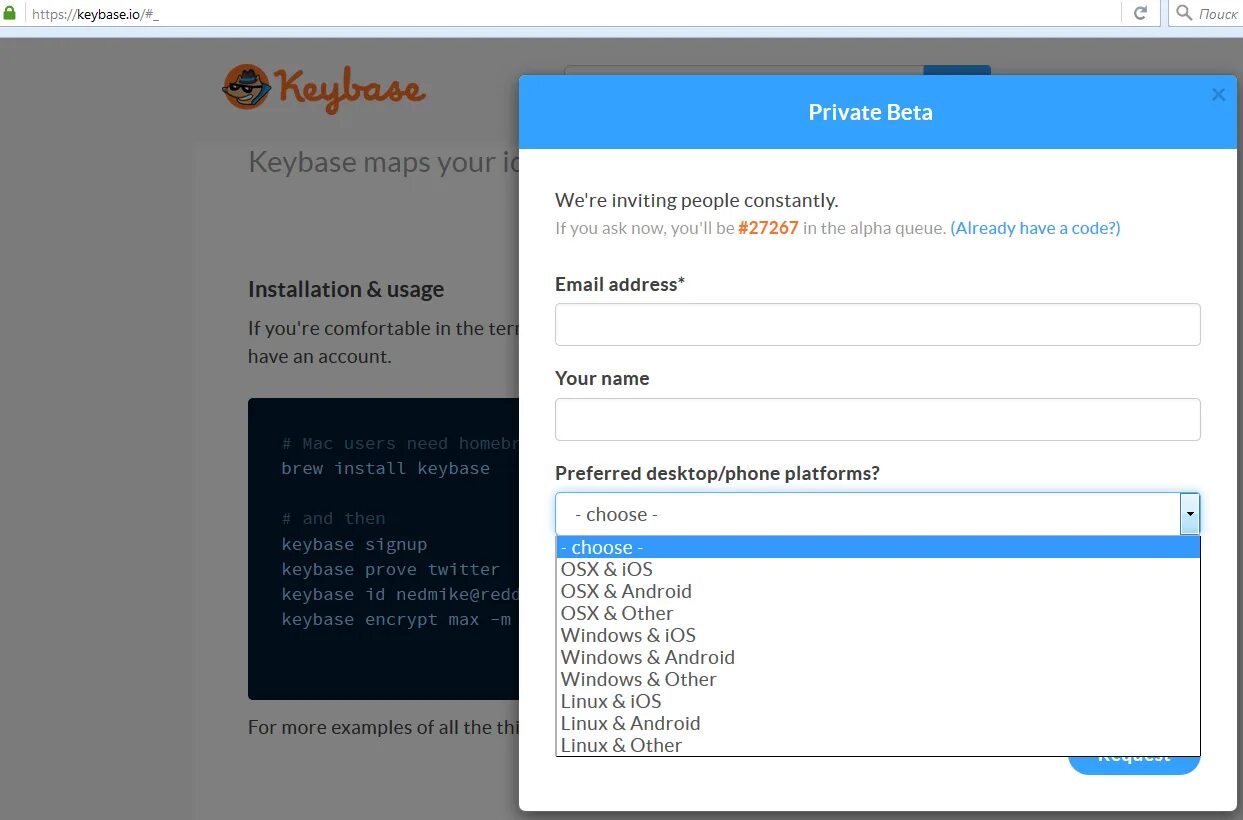This screenshot has height=820, width=1243.
Task: Choose the Linux & iOS option
Action: click(878, 701)
